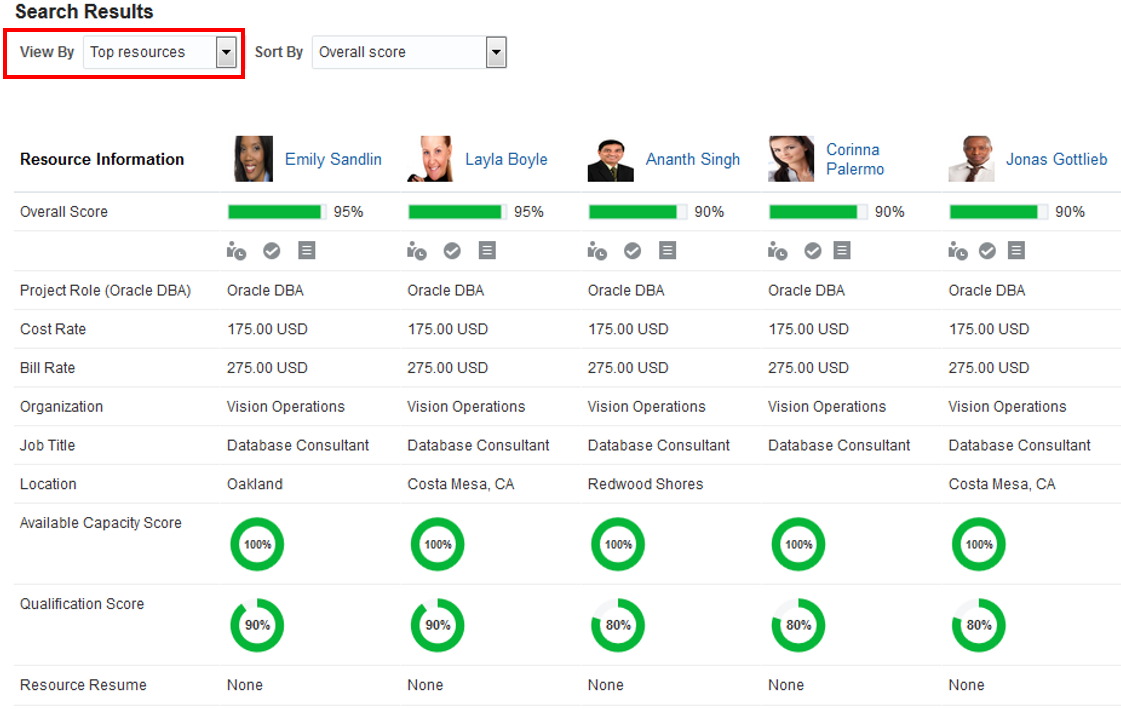
Task: Open Emily Sandlin's profile link
Action: pyautogui.click(x=333, y=159)
